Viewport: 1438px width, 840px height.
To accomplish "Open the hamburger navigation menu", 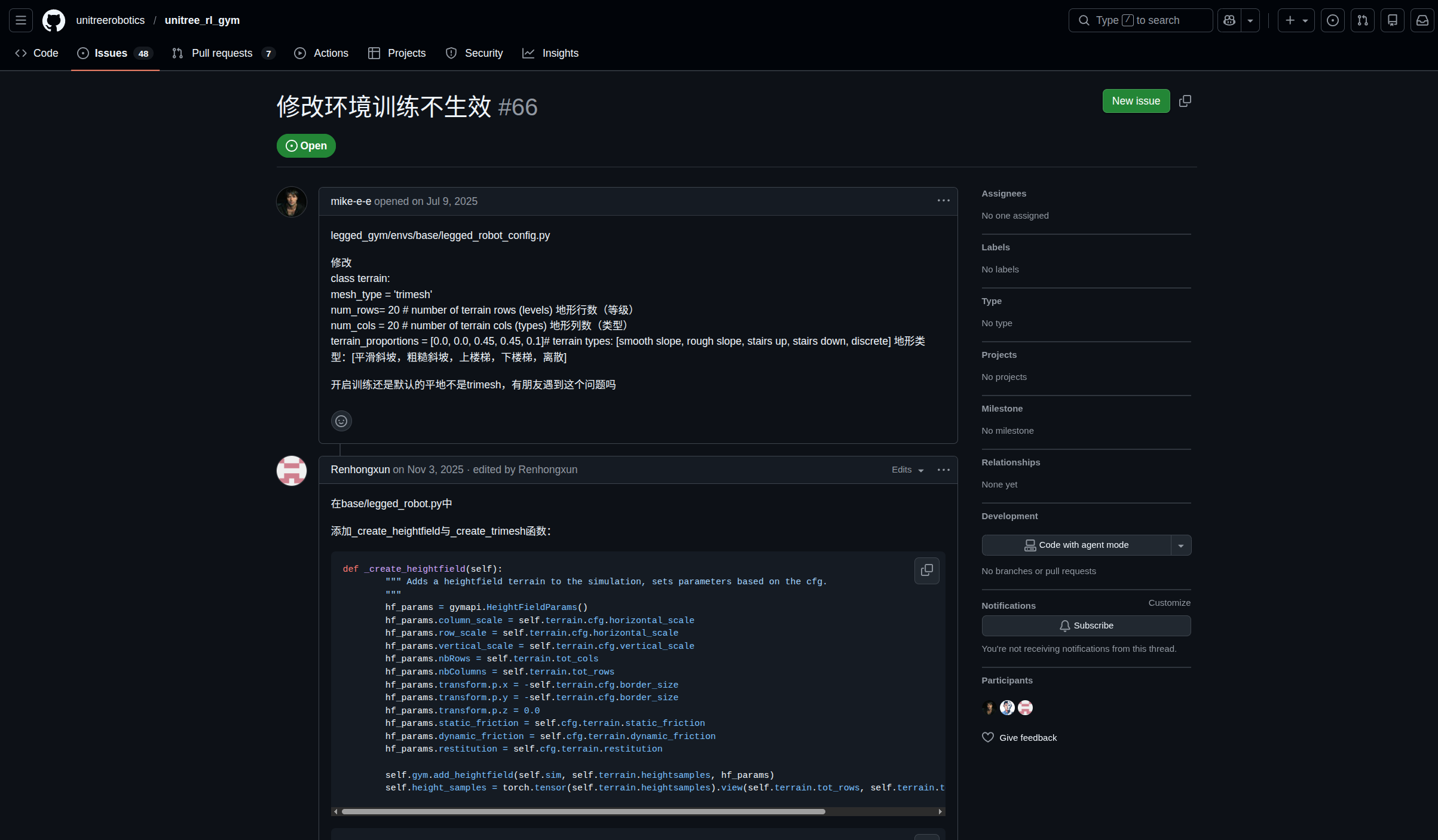I will click(x=21, y=20).
